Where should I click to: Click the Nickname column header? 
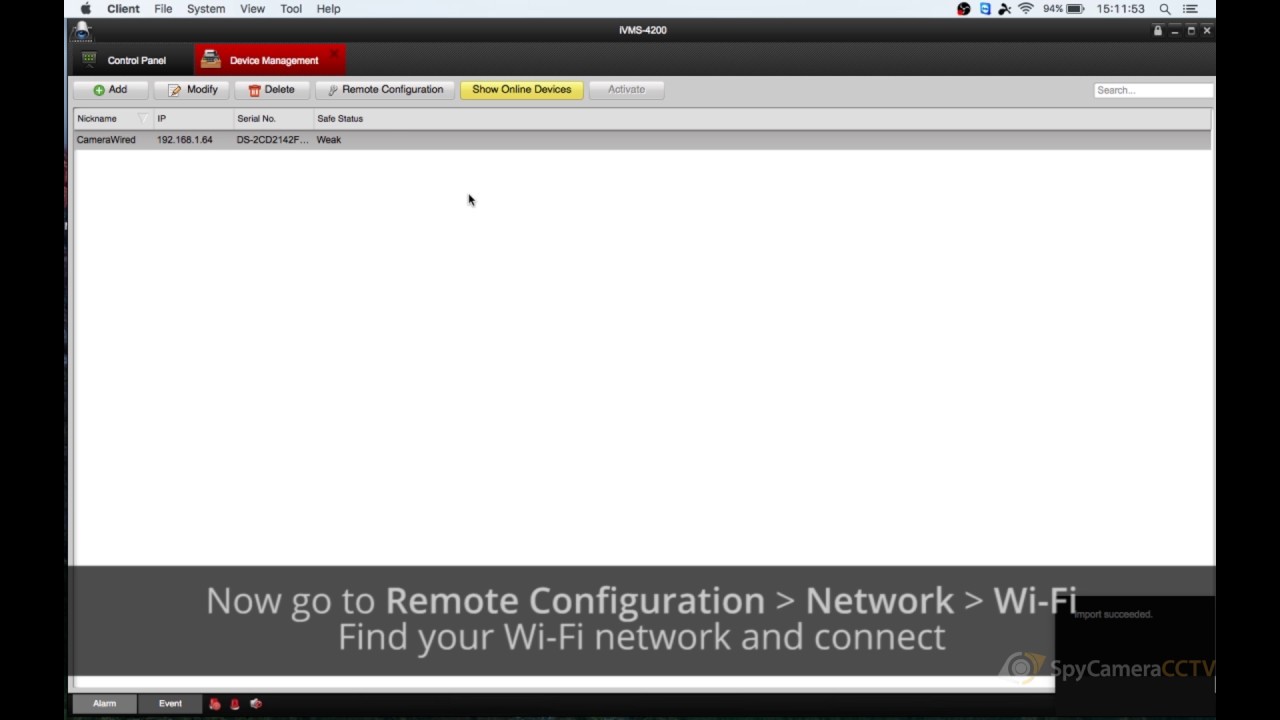pos(97,119)
